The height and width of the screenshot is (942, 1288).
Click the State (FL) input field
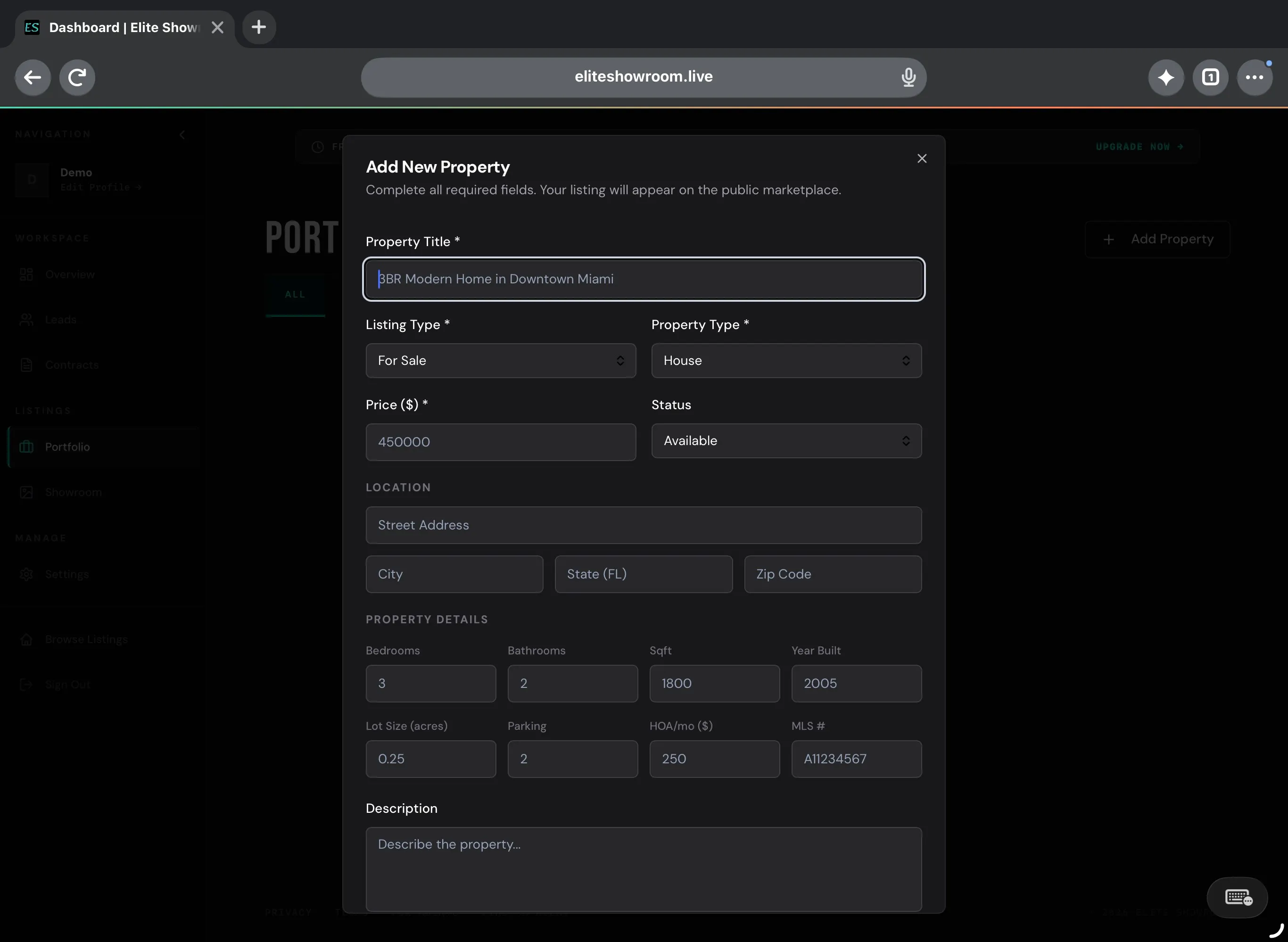point(644,574)
